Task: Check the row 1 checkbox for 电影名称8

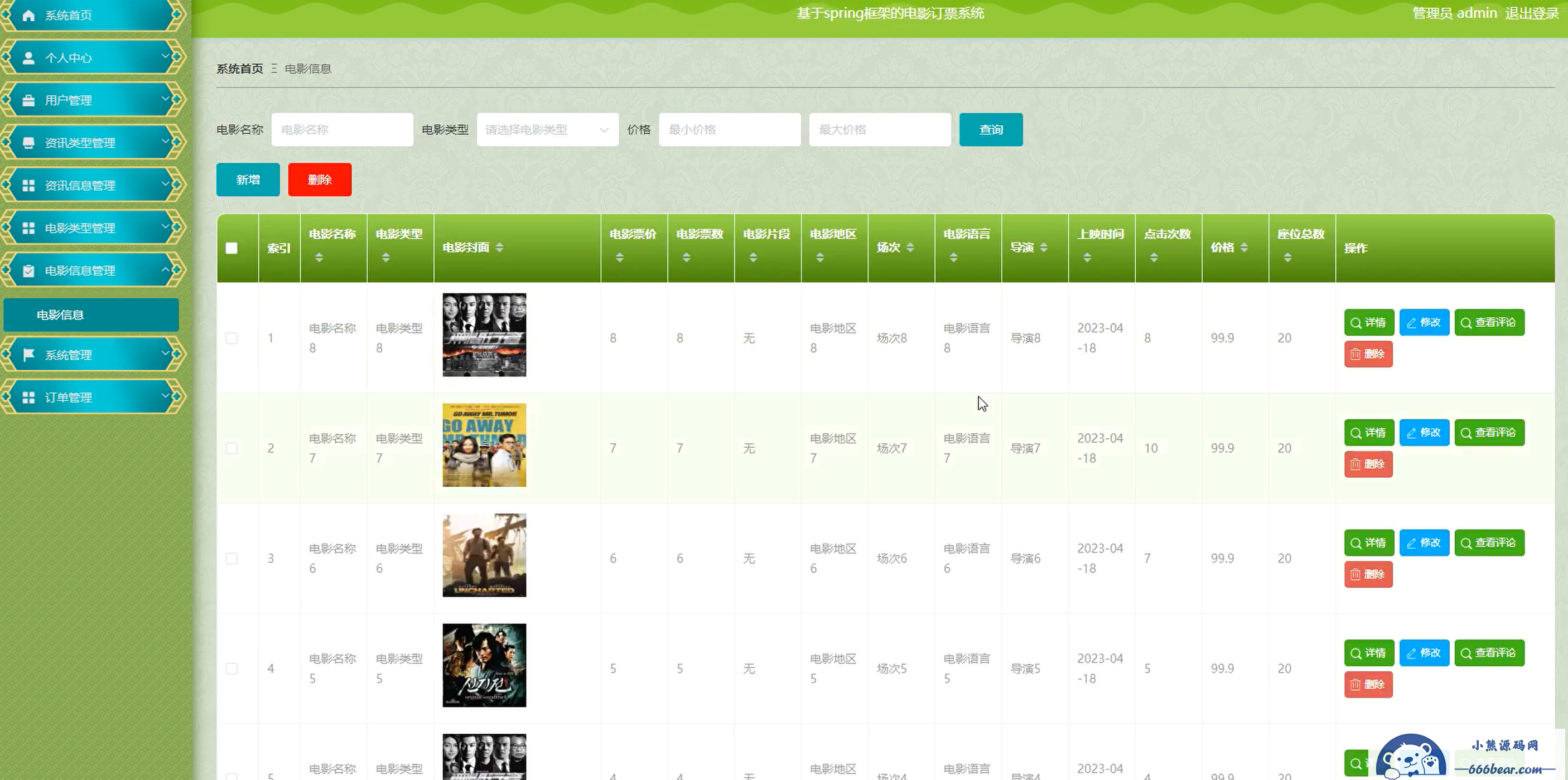Action: click(231, 338)
